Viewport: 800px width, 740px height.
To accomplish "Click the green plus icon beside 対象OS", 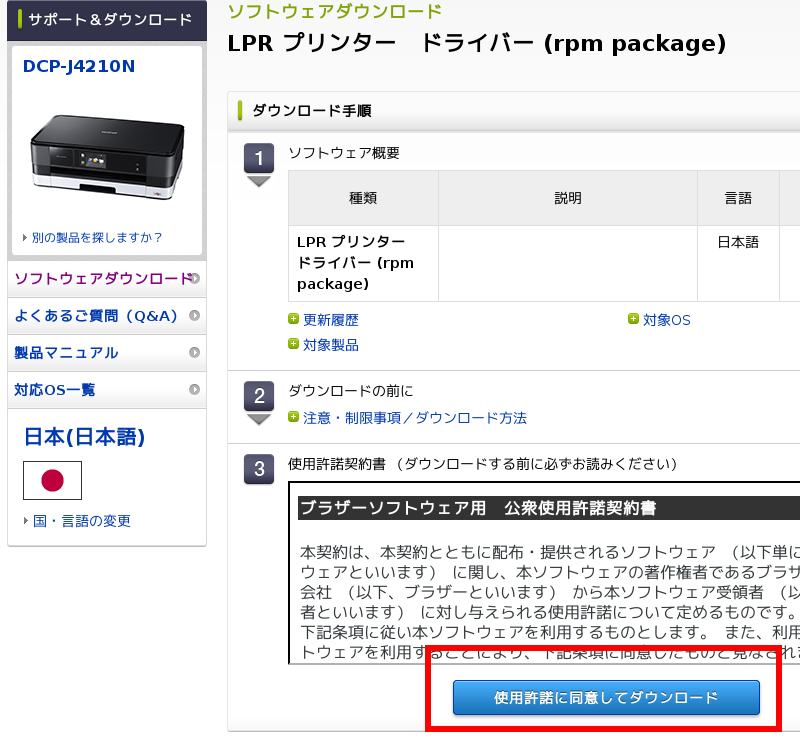I will click(x=633, y=319).
